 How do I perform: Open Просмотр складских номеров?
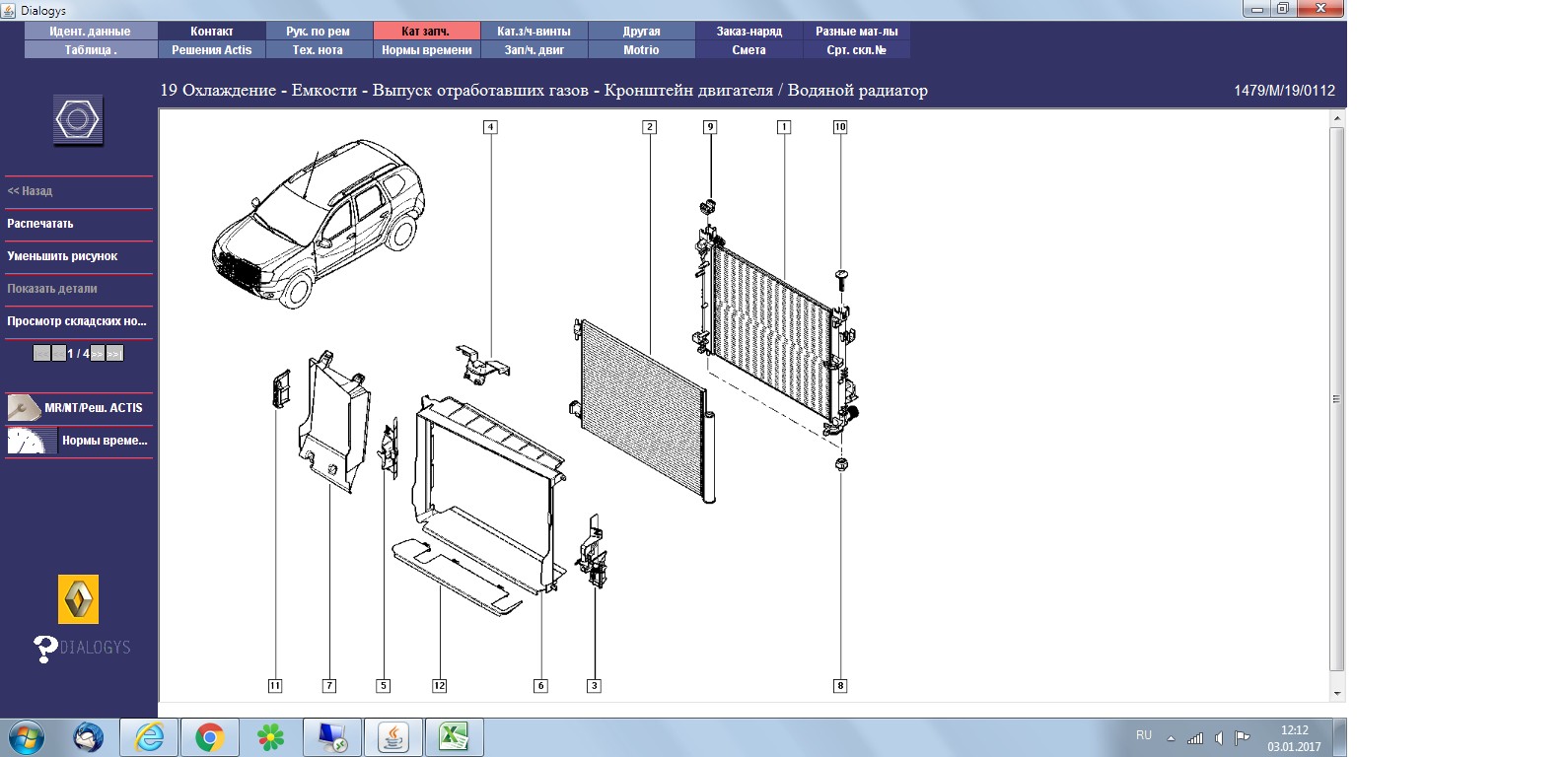pyautogui.click(x=77, y=321)
